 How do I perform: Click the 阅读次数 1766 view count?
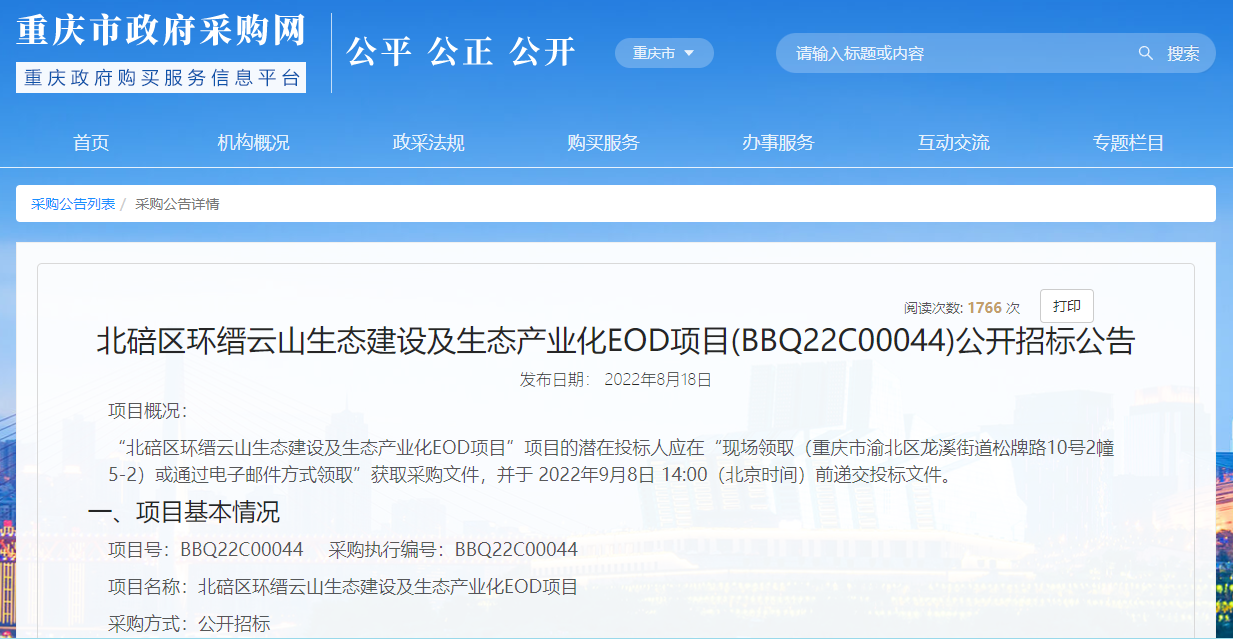(962, 308)
